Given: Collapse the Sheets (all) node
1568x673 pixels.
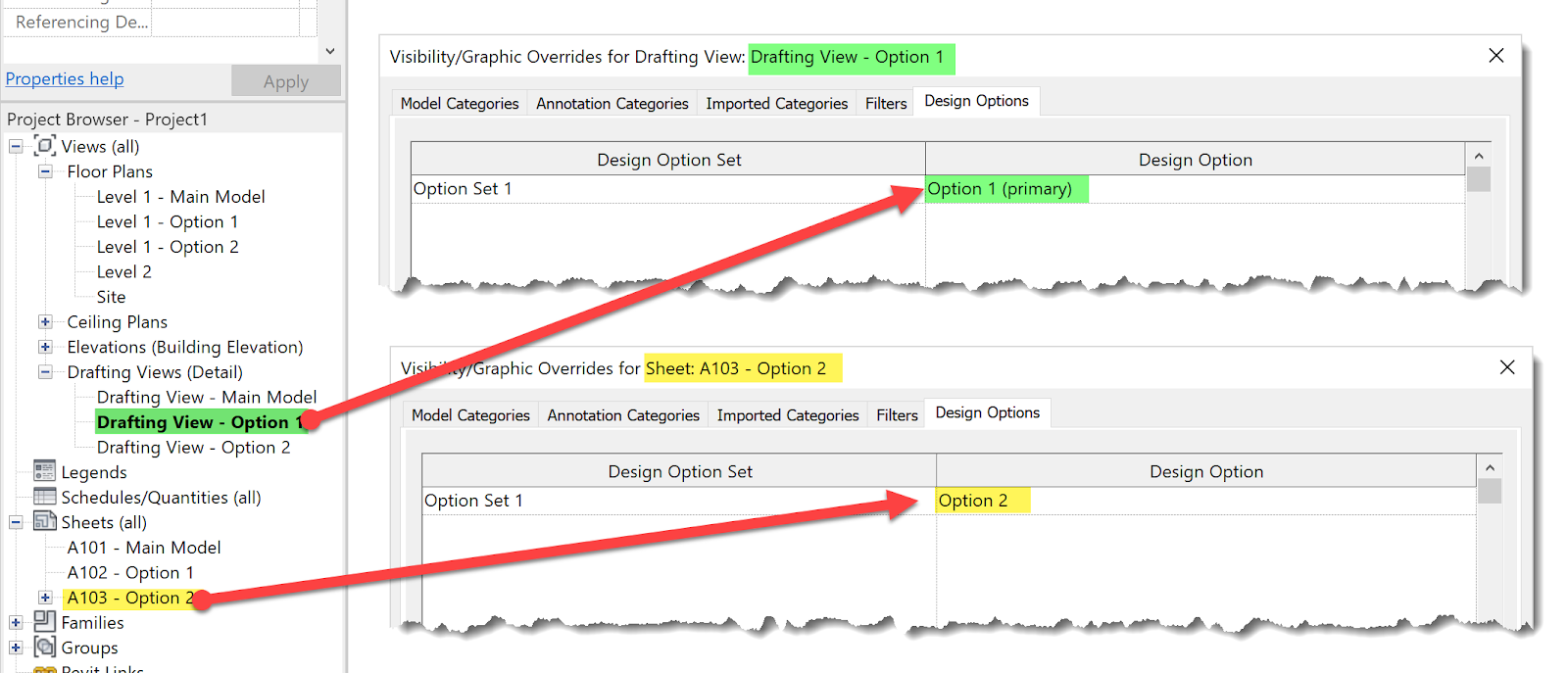Looking at the screenshot, I should tap(16, 522).
